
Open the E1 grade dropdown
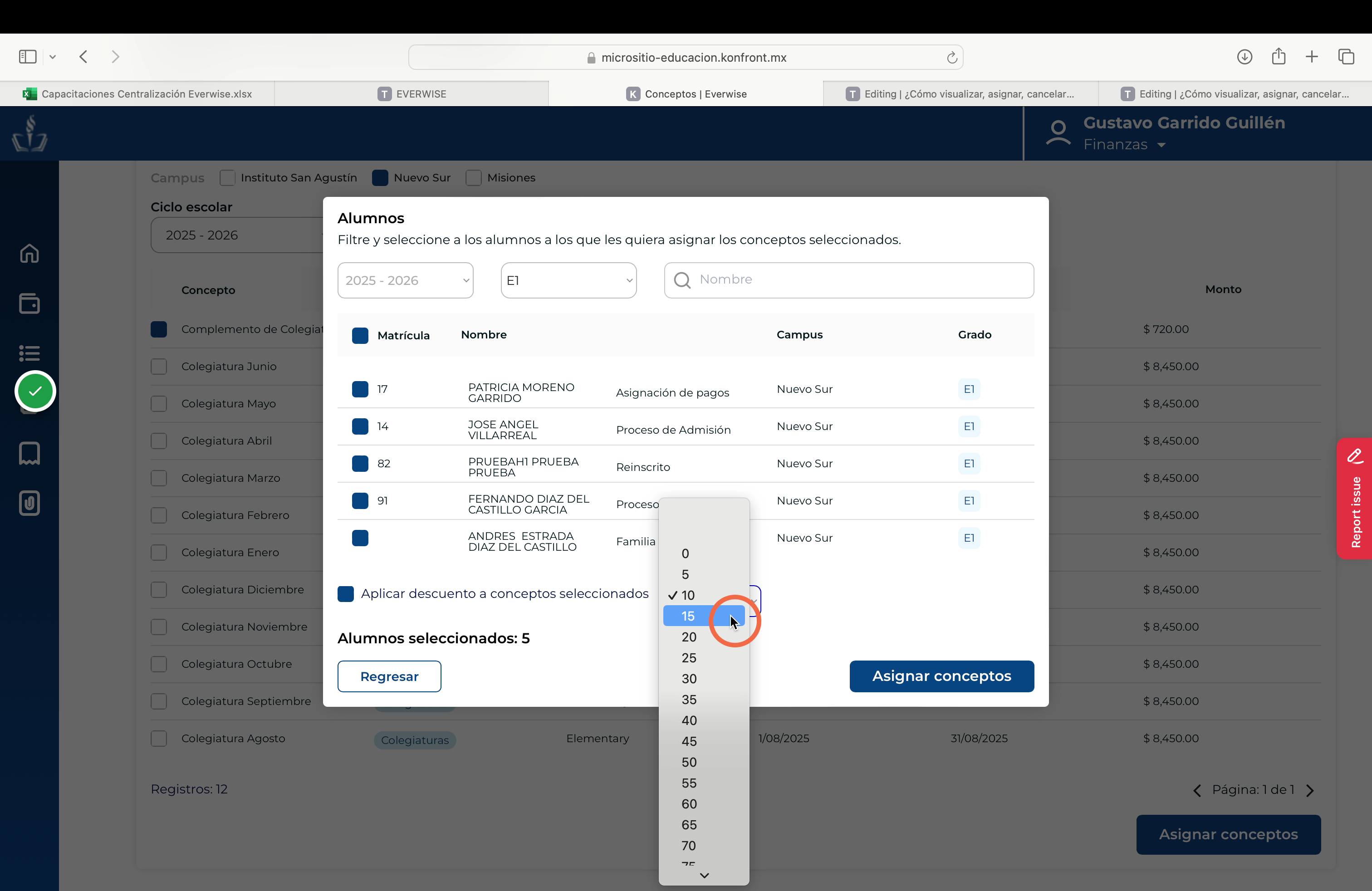[568, 280]
